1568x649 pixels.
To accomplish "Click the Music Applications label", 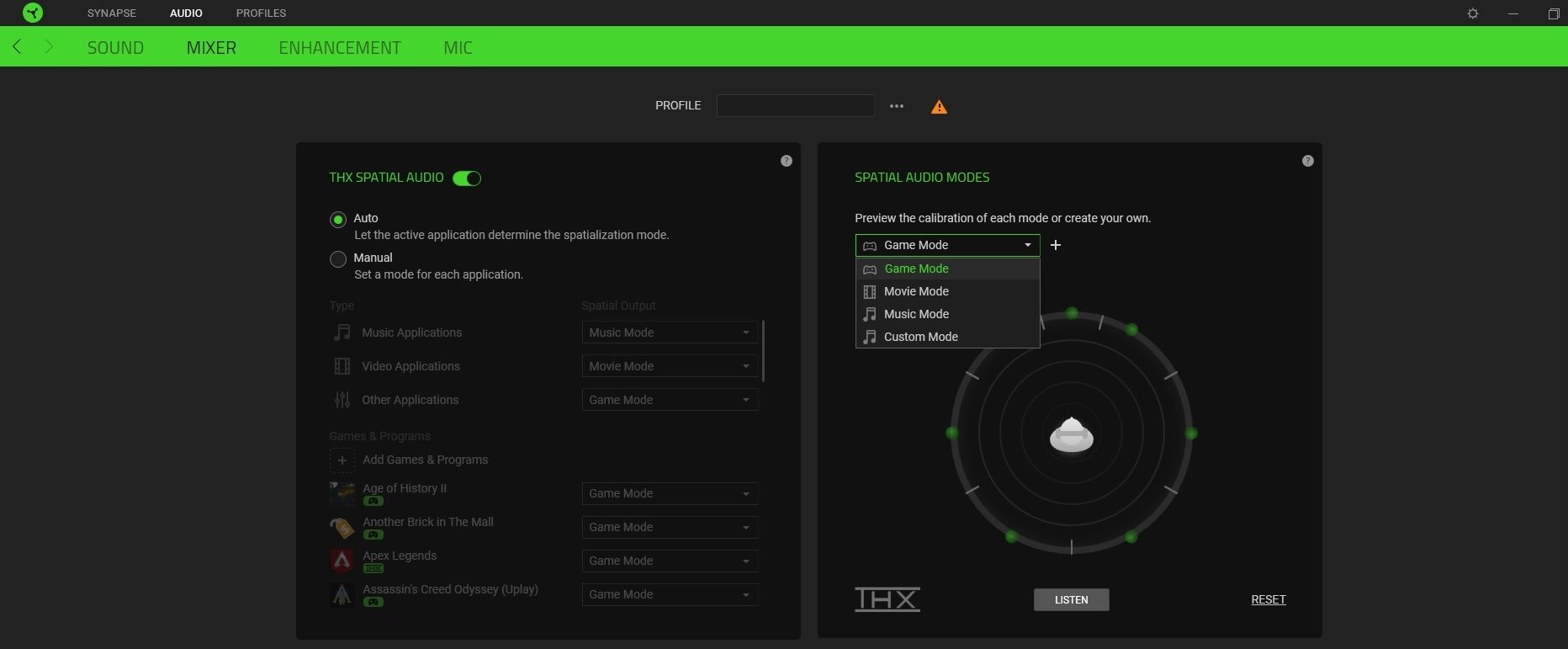I will [x=411, y=332].
